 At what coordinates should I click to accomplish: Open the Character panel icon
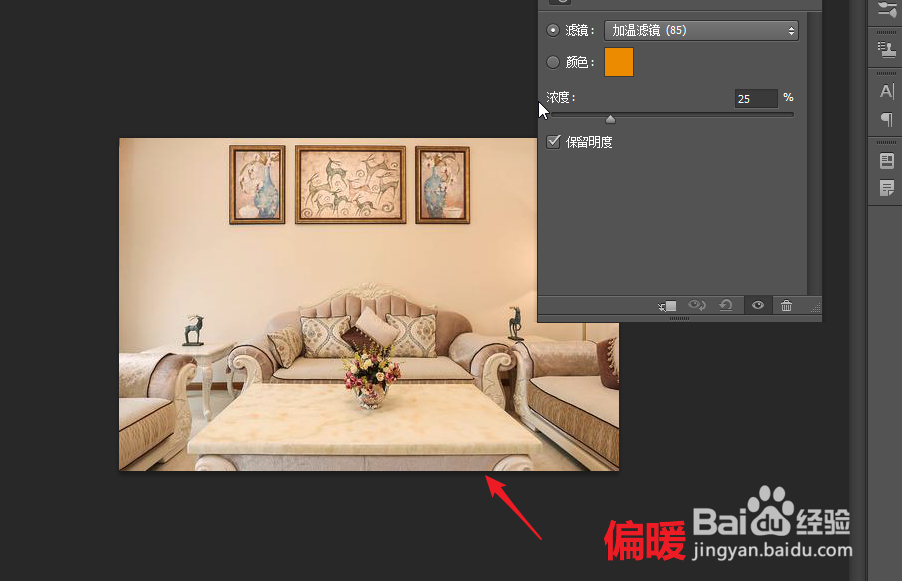point(886,91)
